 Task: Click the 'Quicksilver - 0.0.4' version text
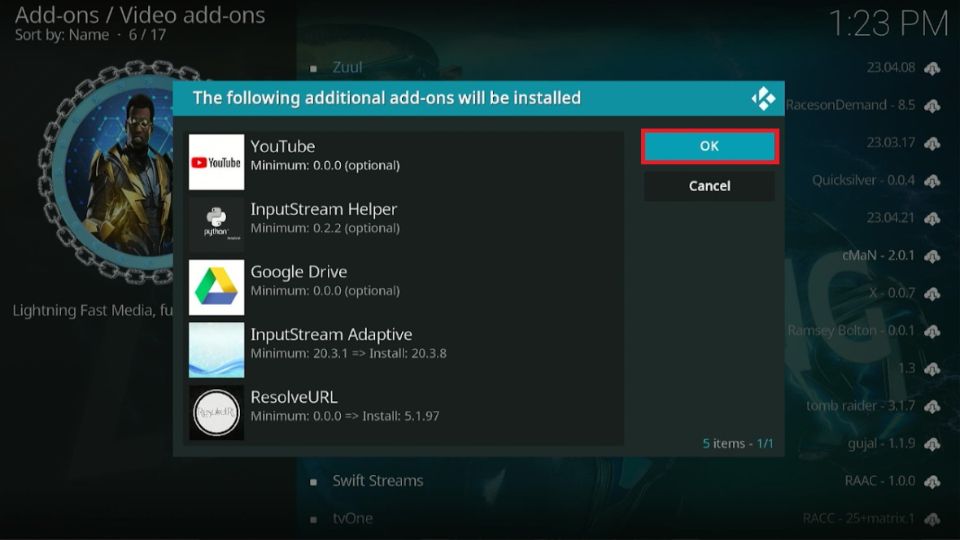[863, 181]
